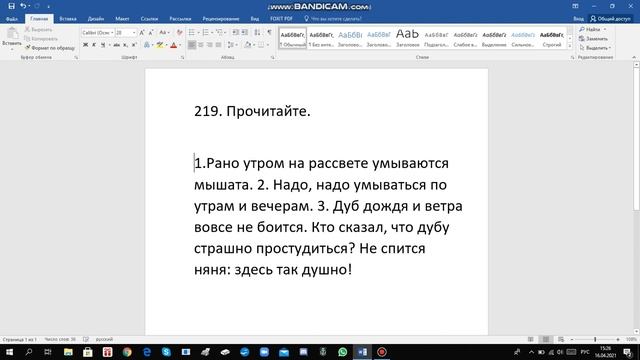Open the font name combo box

pos(98,33)
